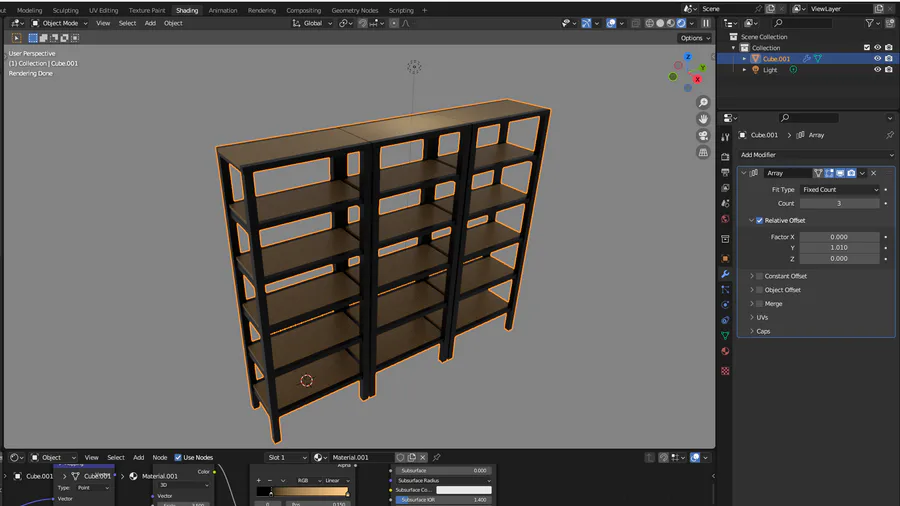Open the Modifiers wrench properties tab
This screenshot has height=506, width=900.
(725, 274)
